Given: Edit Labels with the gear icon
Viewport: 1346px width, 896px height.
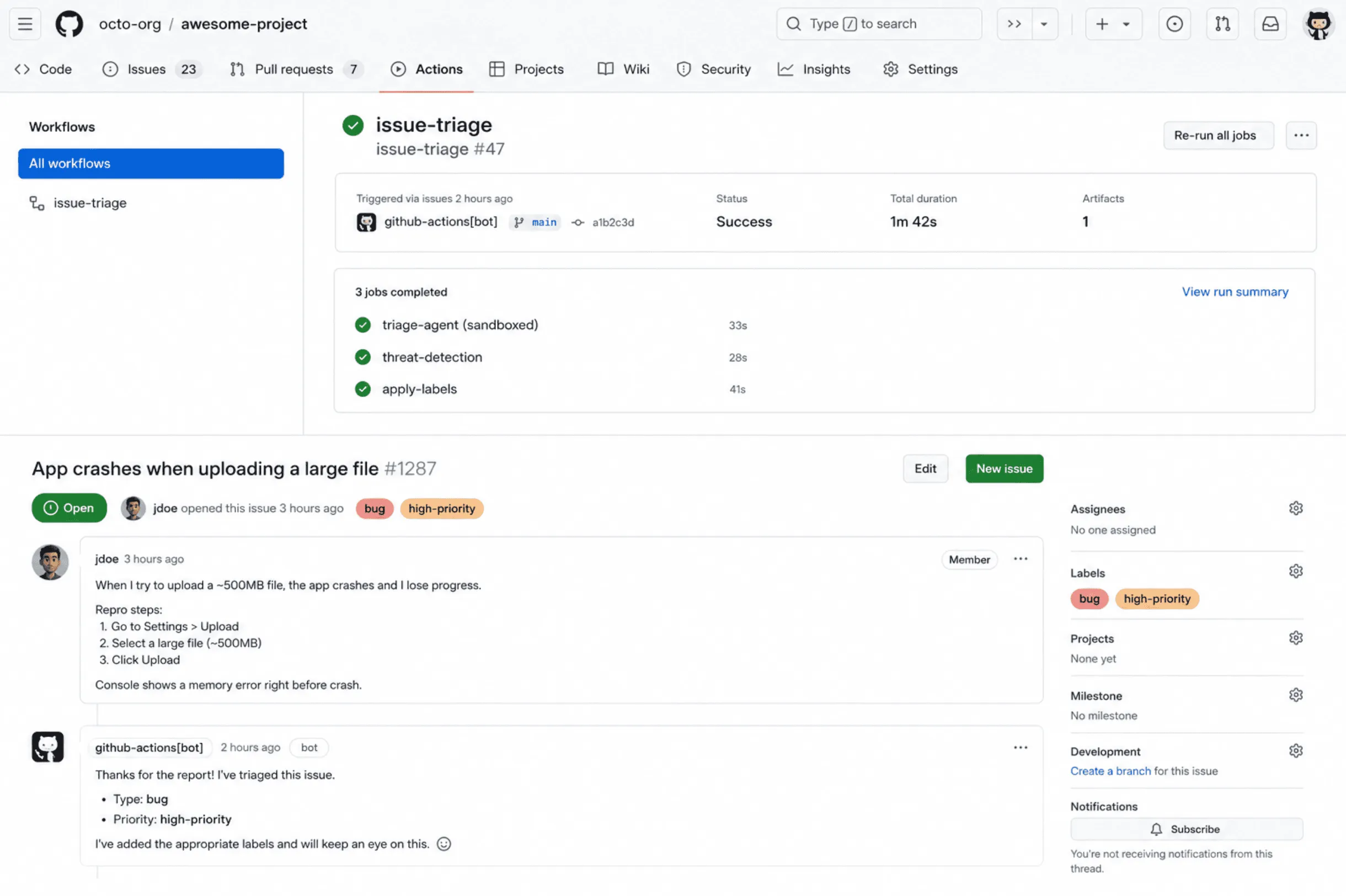Looking at the screenshot, I should tap(1296, 571).
